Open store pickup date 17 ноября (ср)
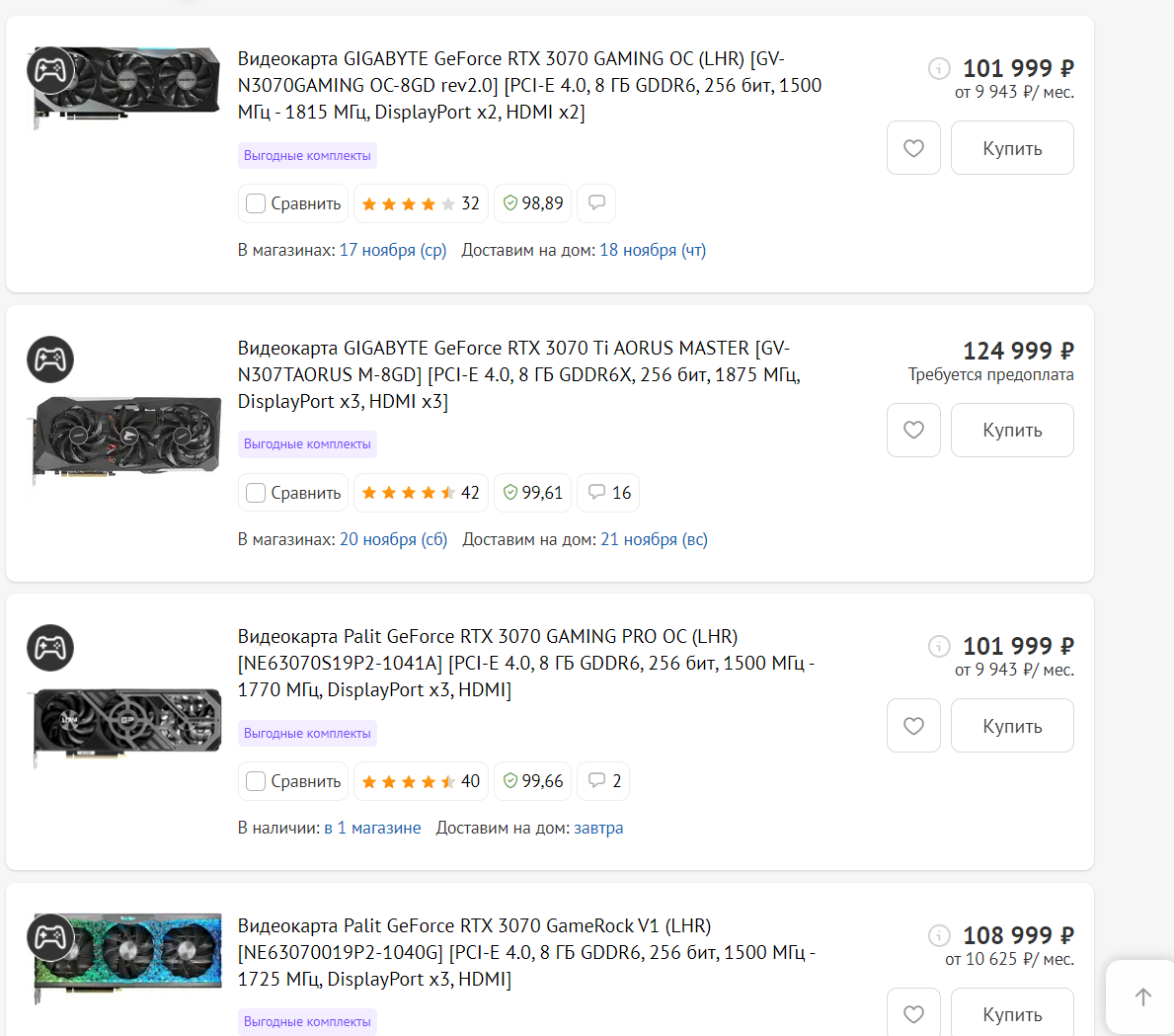Viewport: 1174px width, 1036px height. [x=393, y=250]
